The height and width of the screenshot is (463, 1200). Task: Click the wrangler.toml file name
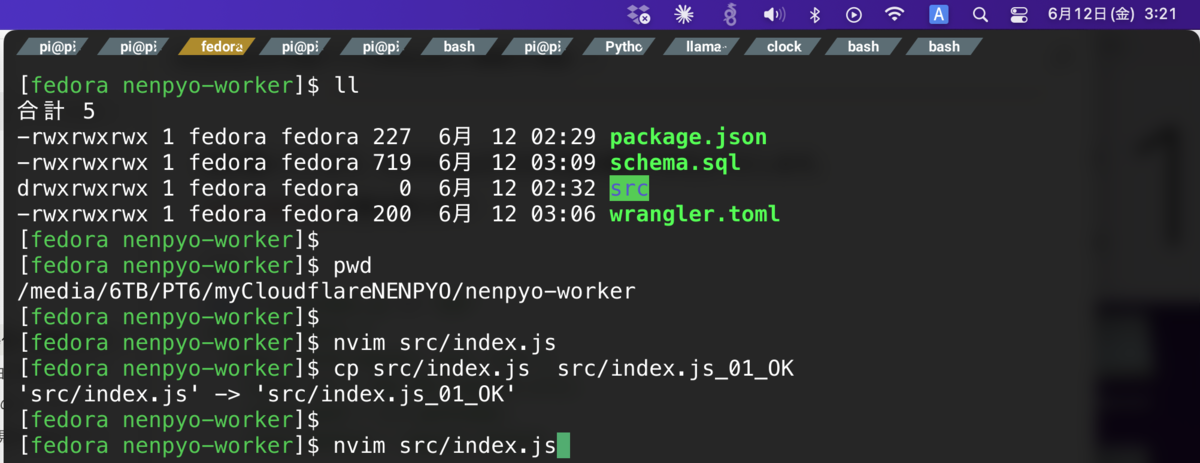pyautogui.click(x=694, y=213)
